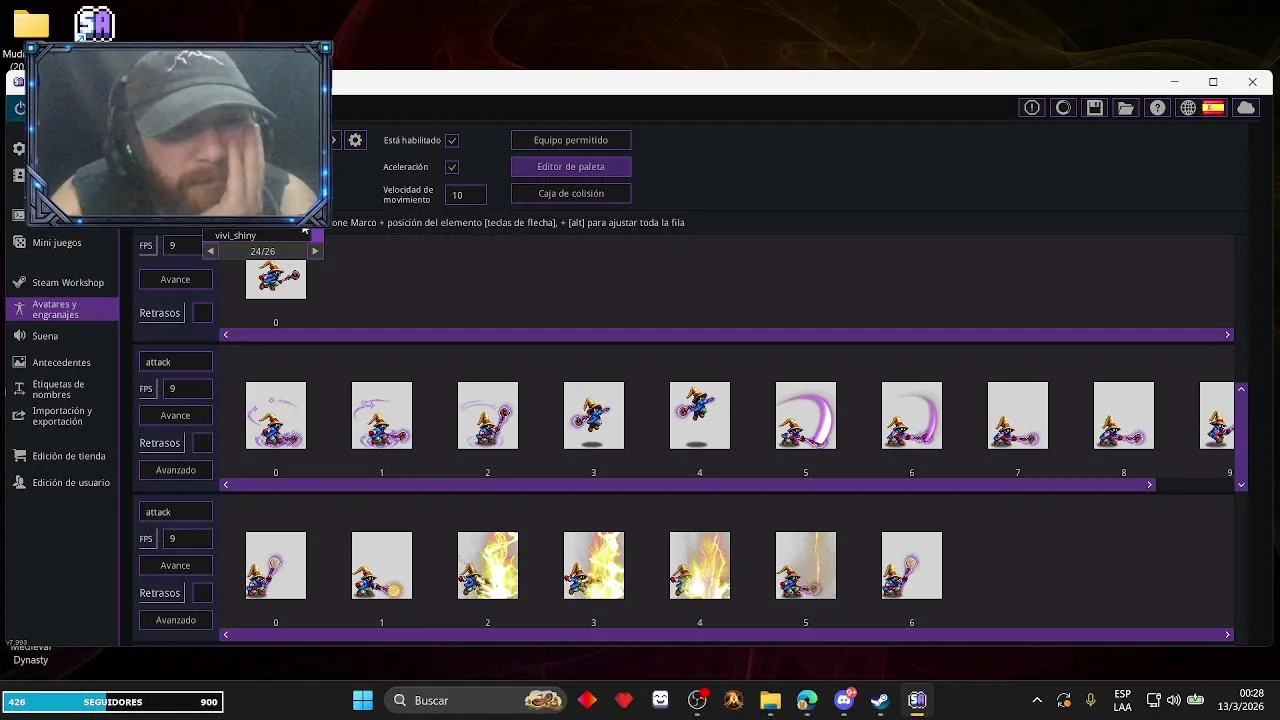Open Mini juegos in the sidebar
1280x720 pixels.
(x=57, y=243)
